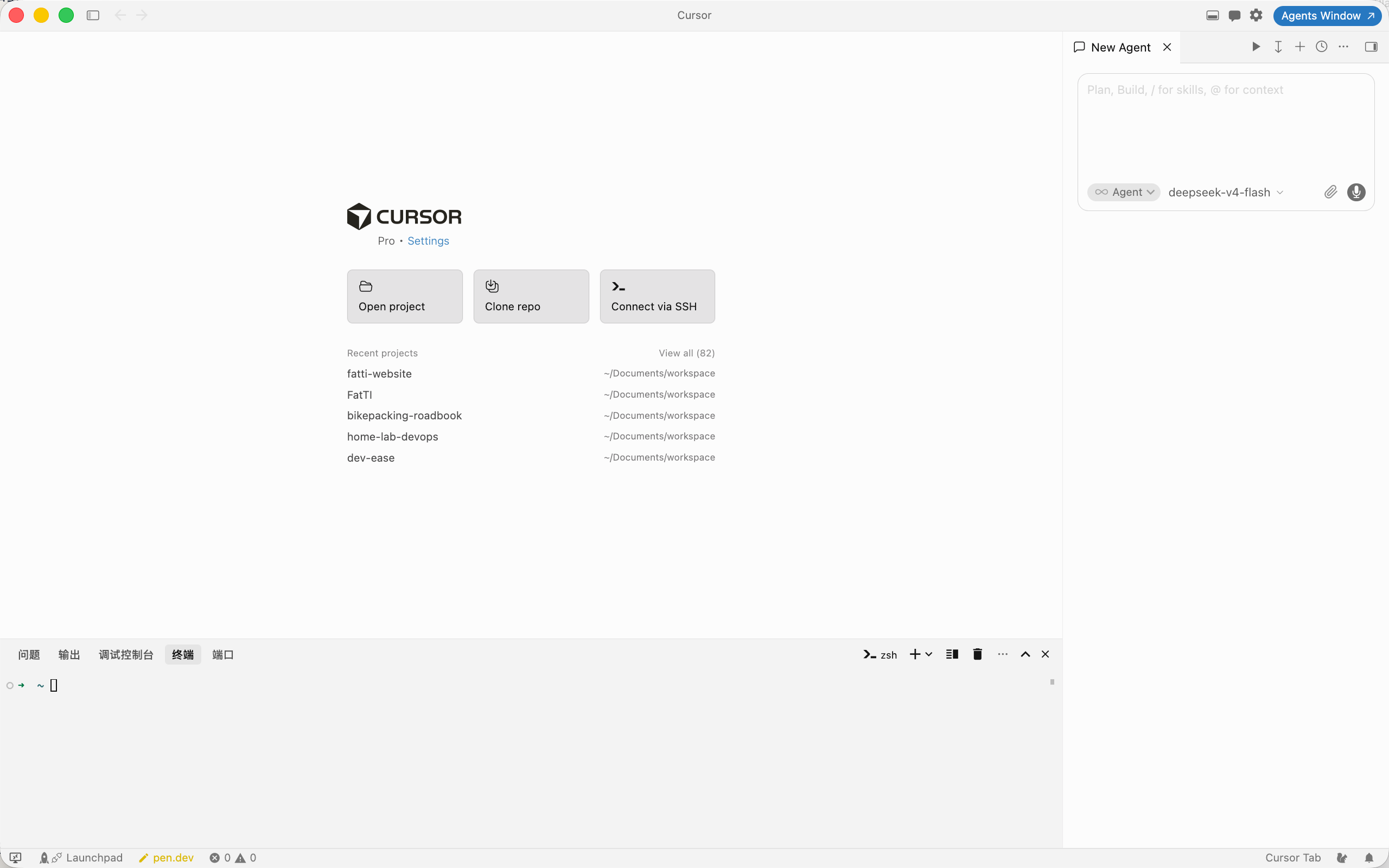Viewport: 1389px width, 868px height.
Task: Open recent project fatti-website
Action: tap(531, 374)
